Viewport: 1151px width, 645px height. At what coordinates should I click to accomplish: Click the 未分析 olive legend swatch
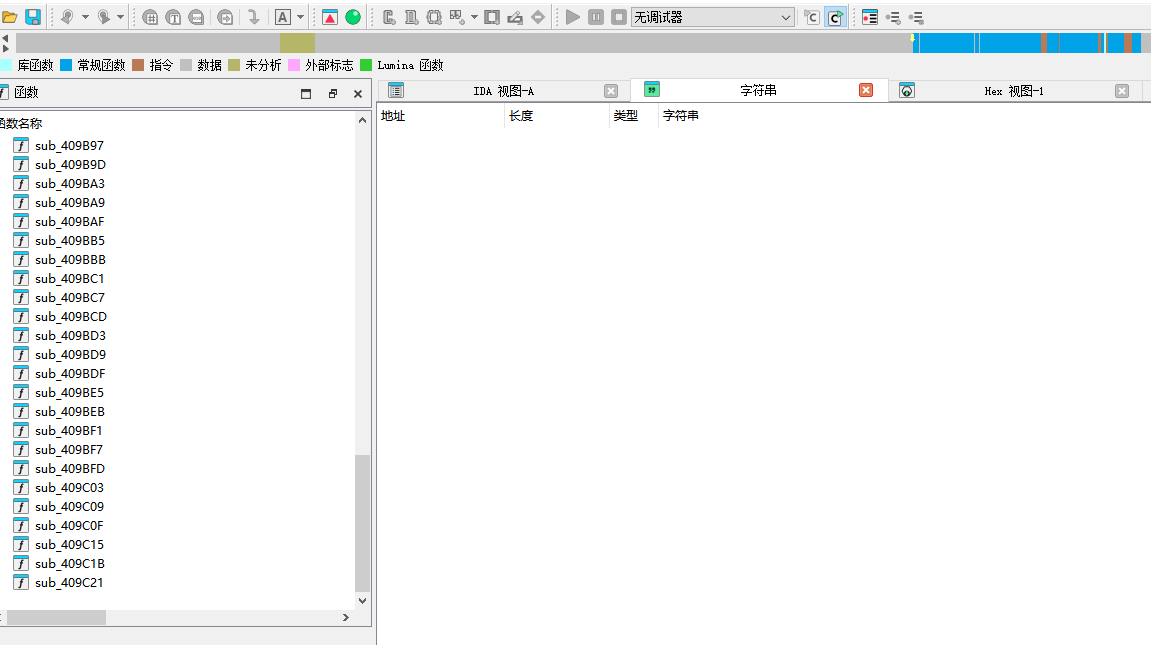point(234,65)
